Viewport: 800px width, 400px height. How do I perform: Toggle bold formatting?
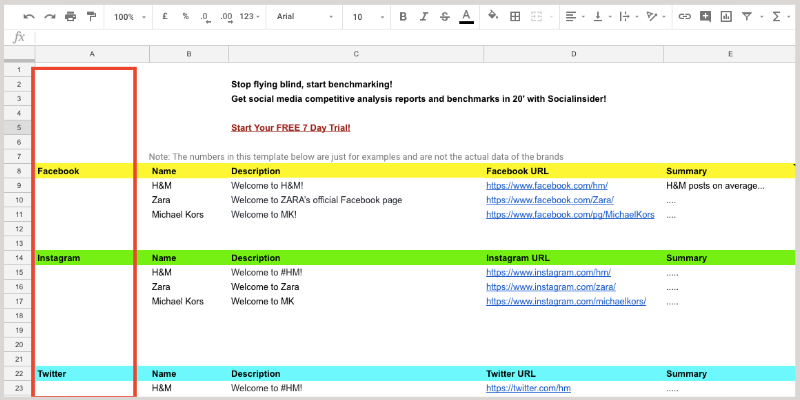tap(403, 17)
